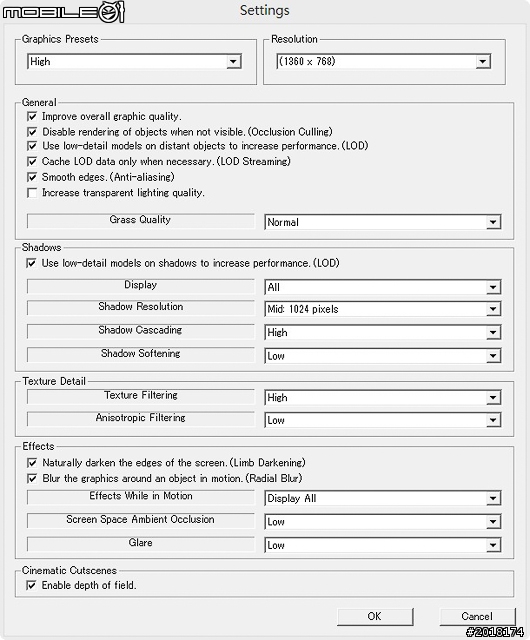Click the Mobile01 logo watermark

[63, 12]
